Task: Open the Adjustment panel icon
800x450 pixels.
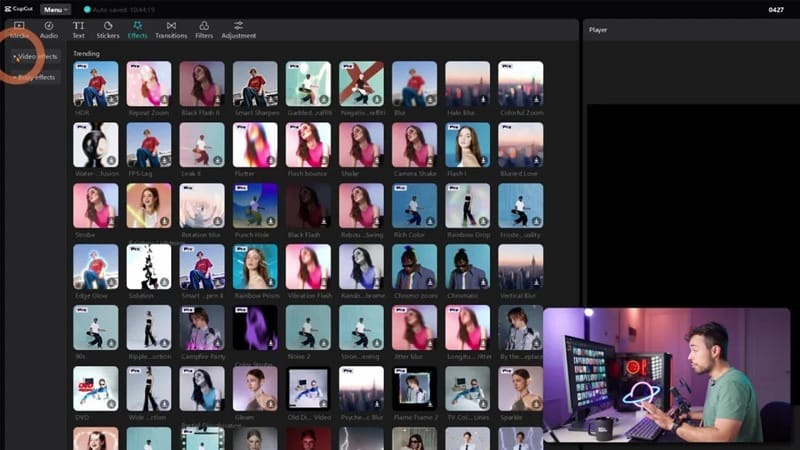Action: 238,26
